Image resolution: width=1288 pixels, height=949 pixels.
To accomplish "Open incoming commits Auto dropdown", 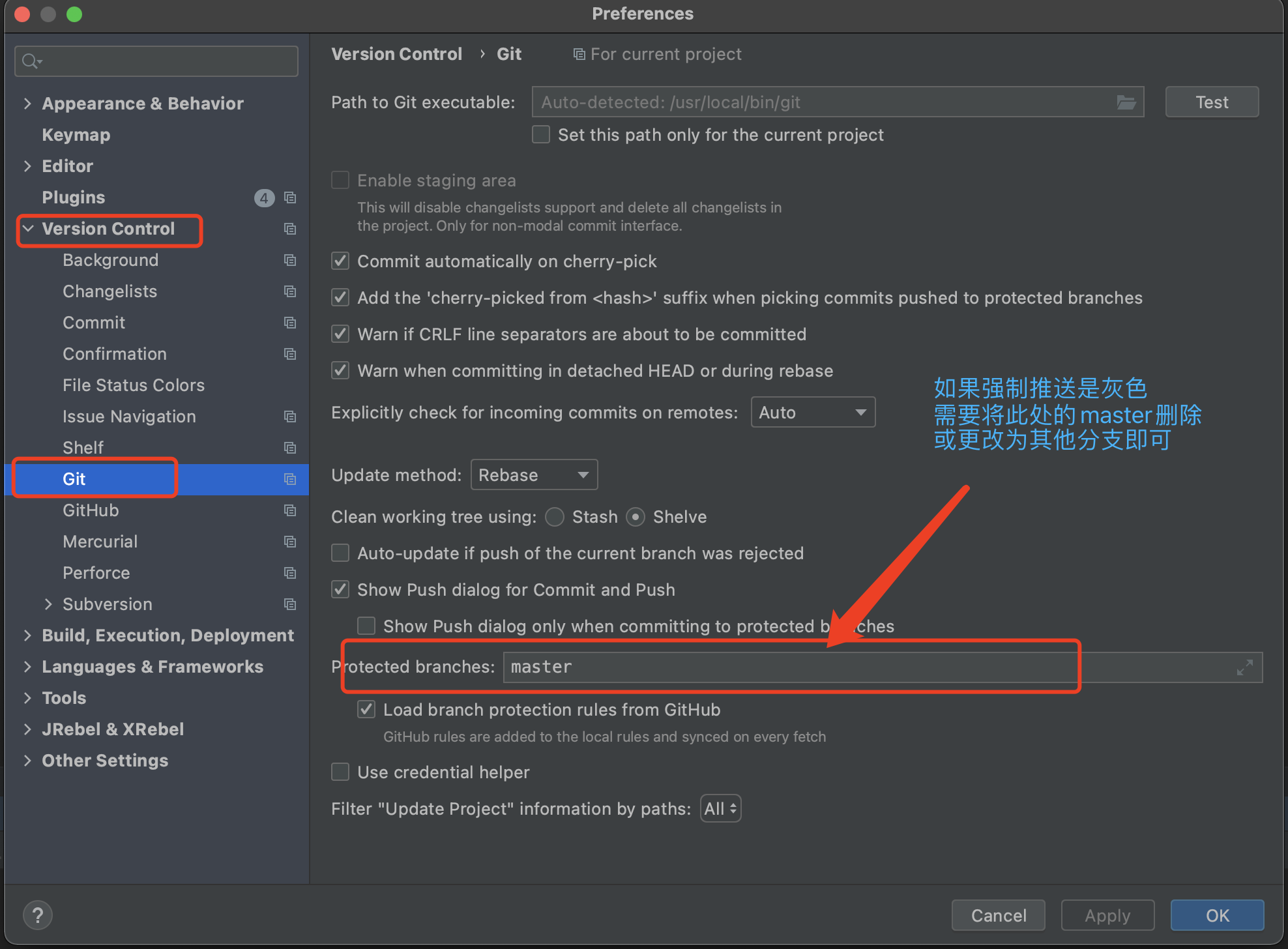I will (812, 413).
